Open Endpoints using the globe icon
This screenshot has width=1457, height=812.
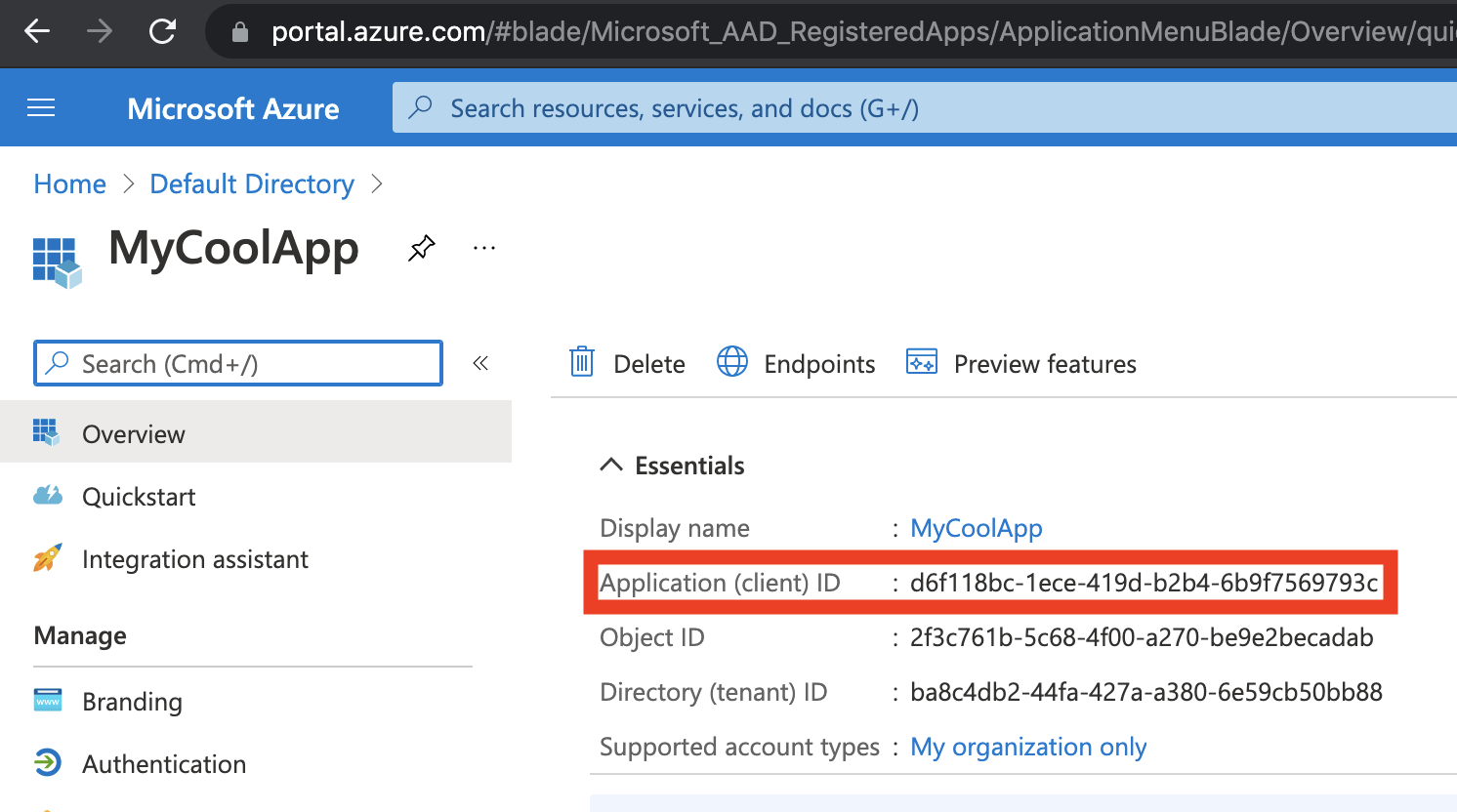(731, 362)
